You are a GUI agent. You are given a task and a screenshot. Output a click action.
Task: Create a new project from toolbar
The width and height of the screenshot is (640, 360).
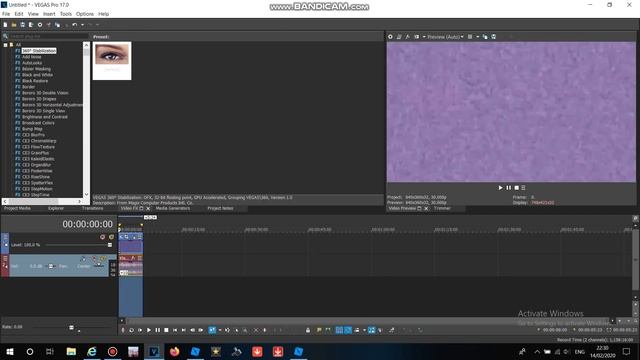[5, 25]
